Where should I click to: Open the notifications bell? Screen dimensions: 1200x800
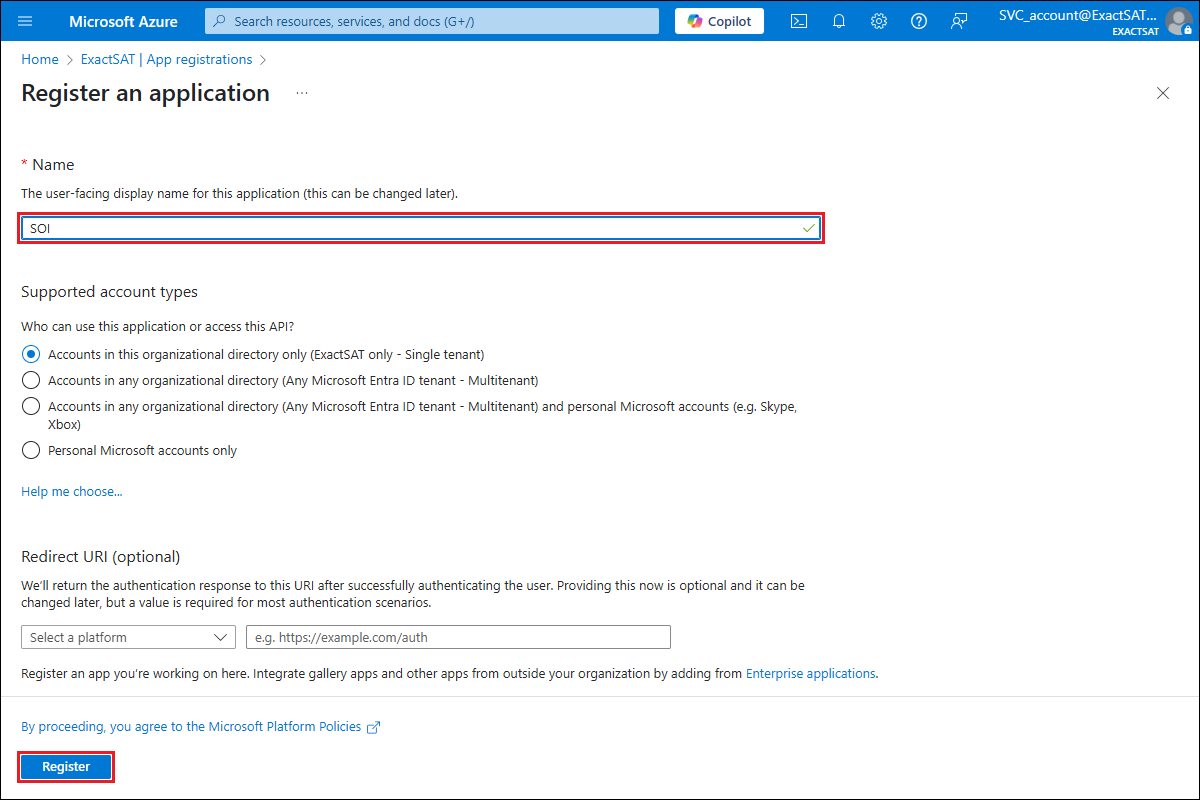coord(839,21)
